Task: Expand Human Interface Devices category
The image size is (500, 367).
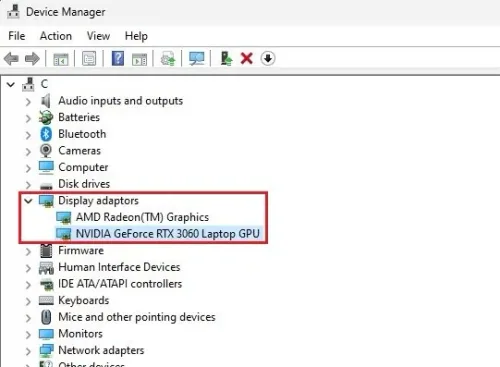Action: tap(28, 268)
